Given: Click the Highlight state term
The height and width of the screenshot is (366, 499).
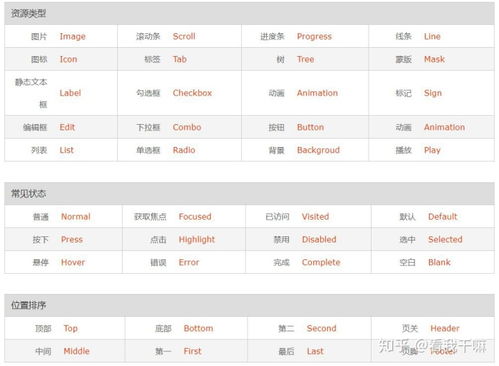Looking at the screenshot, I should tap(197, 240).
